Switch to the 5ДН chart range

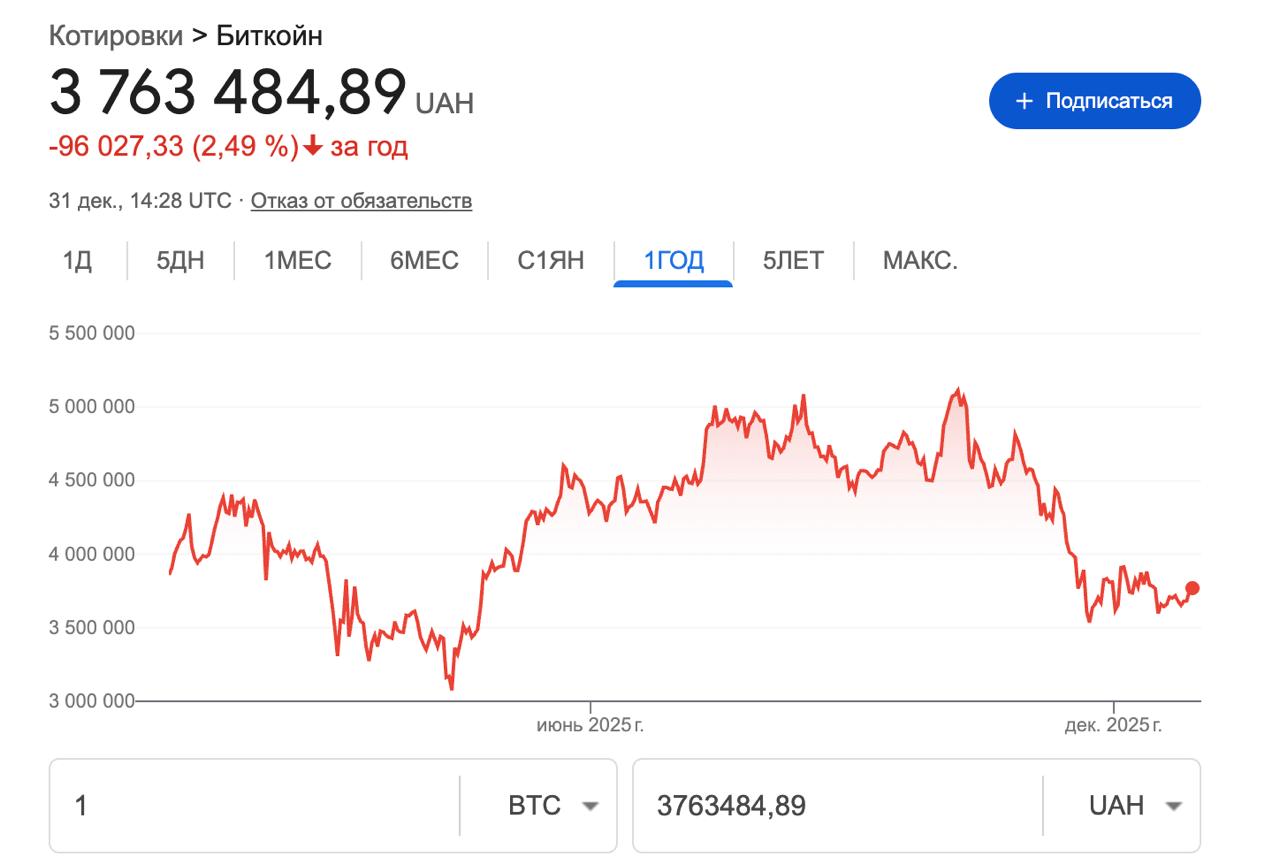[x=180, y=261]
